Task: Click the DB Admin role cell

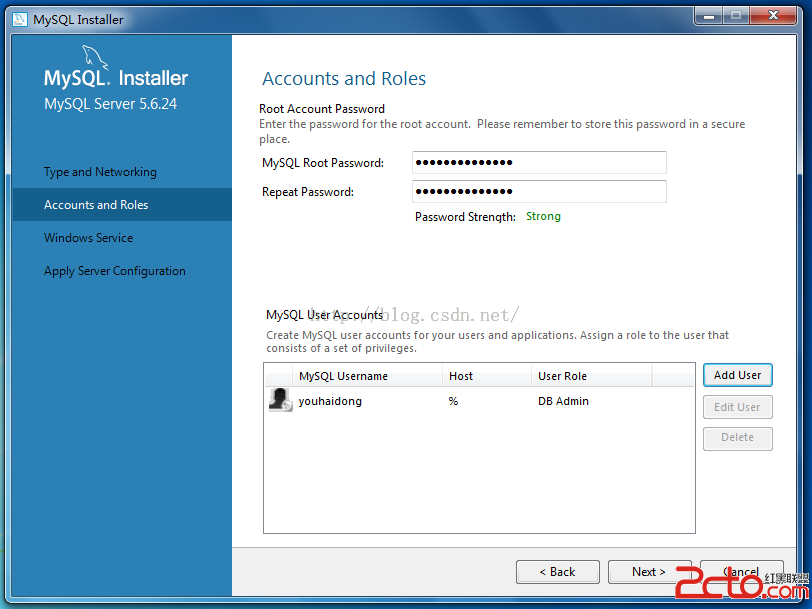Action: click(563, 401)
